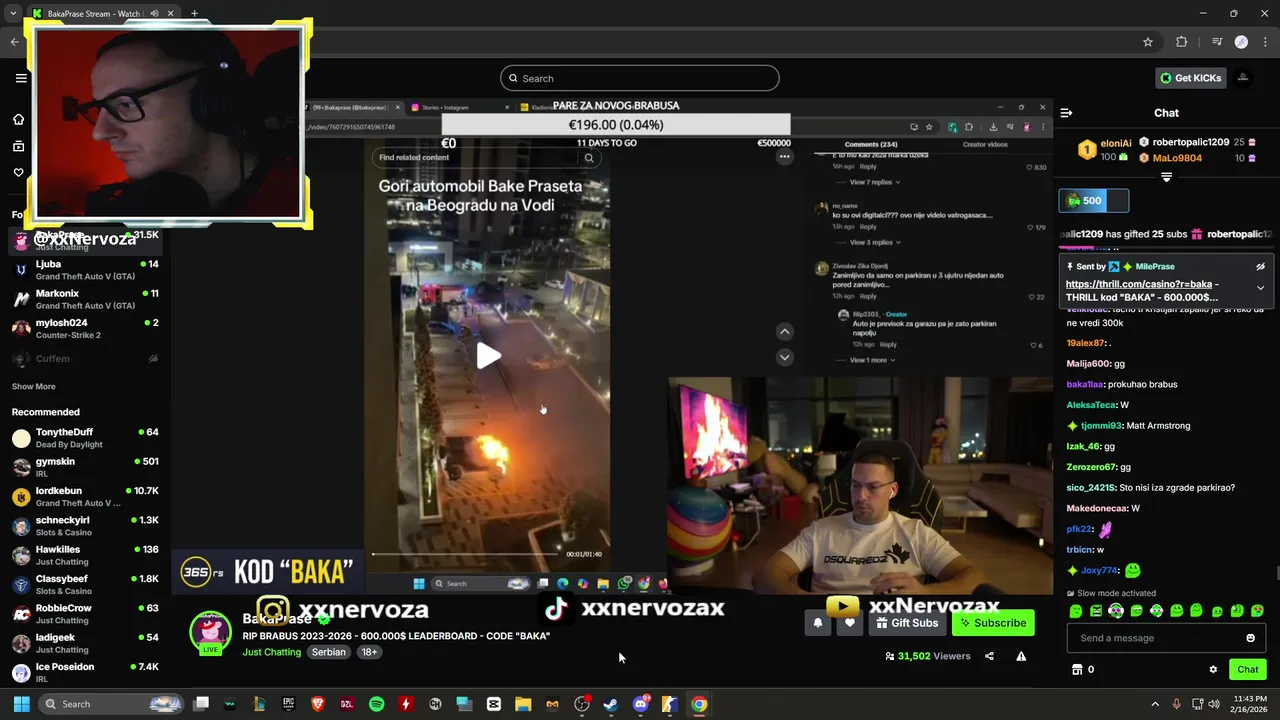Open Following heart icon in sidebar
1280x720 pixels.
[18, 172]
